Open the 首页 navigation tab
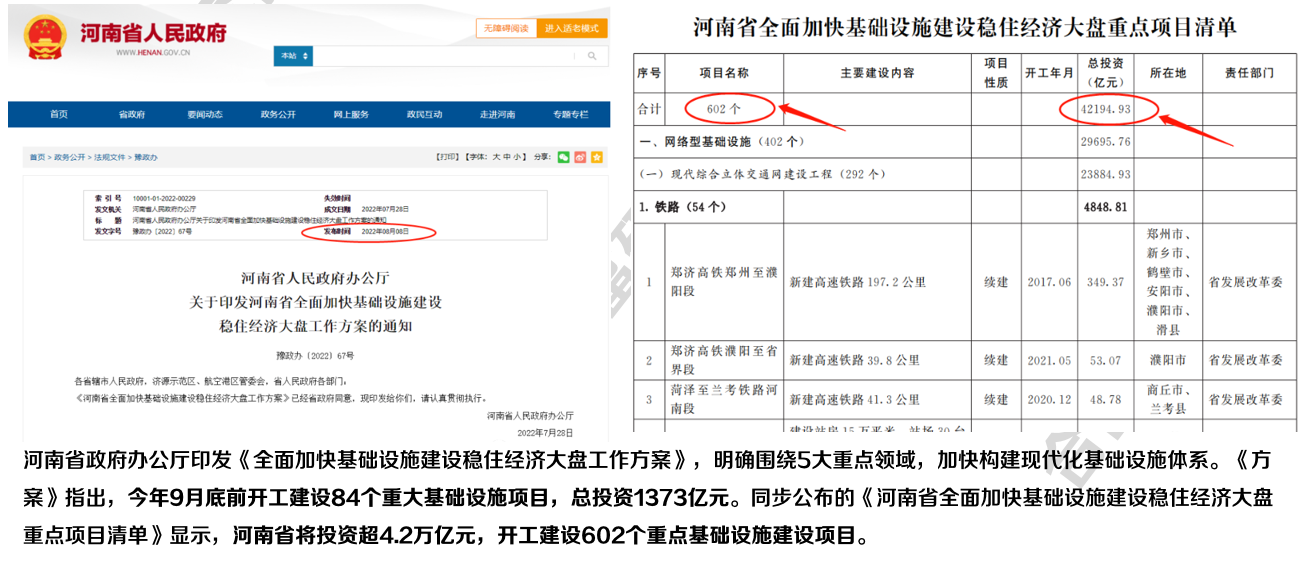 (59, 115)
